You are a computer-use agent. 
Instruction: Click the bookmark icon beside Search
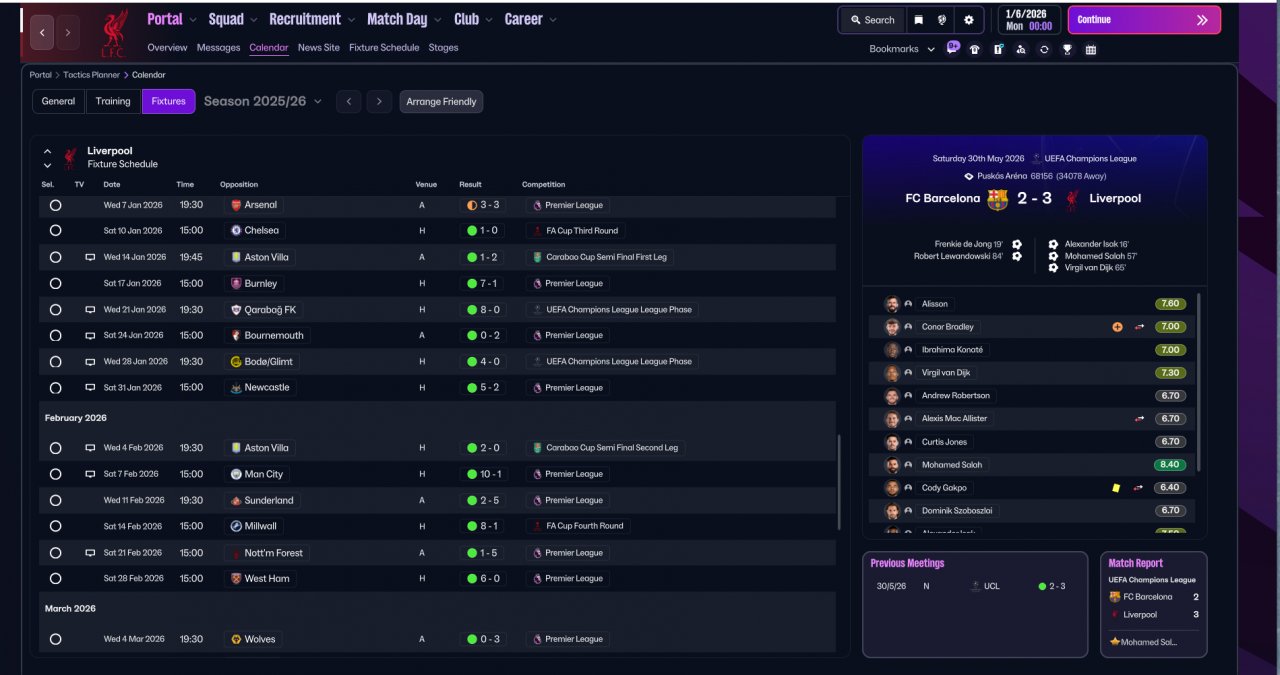pos(918,20)
